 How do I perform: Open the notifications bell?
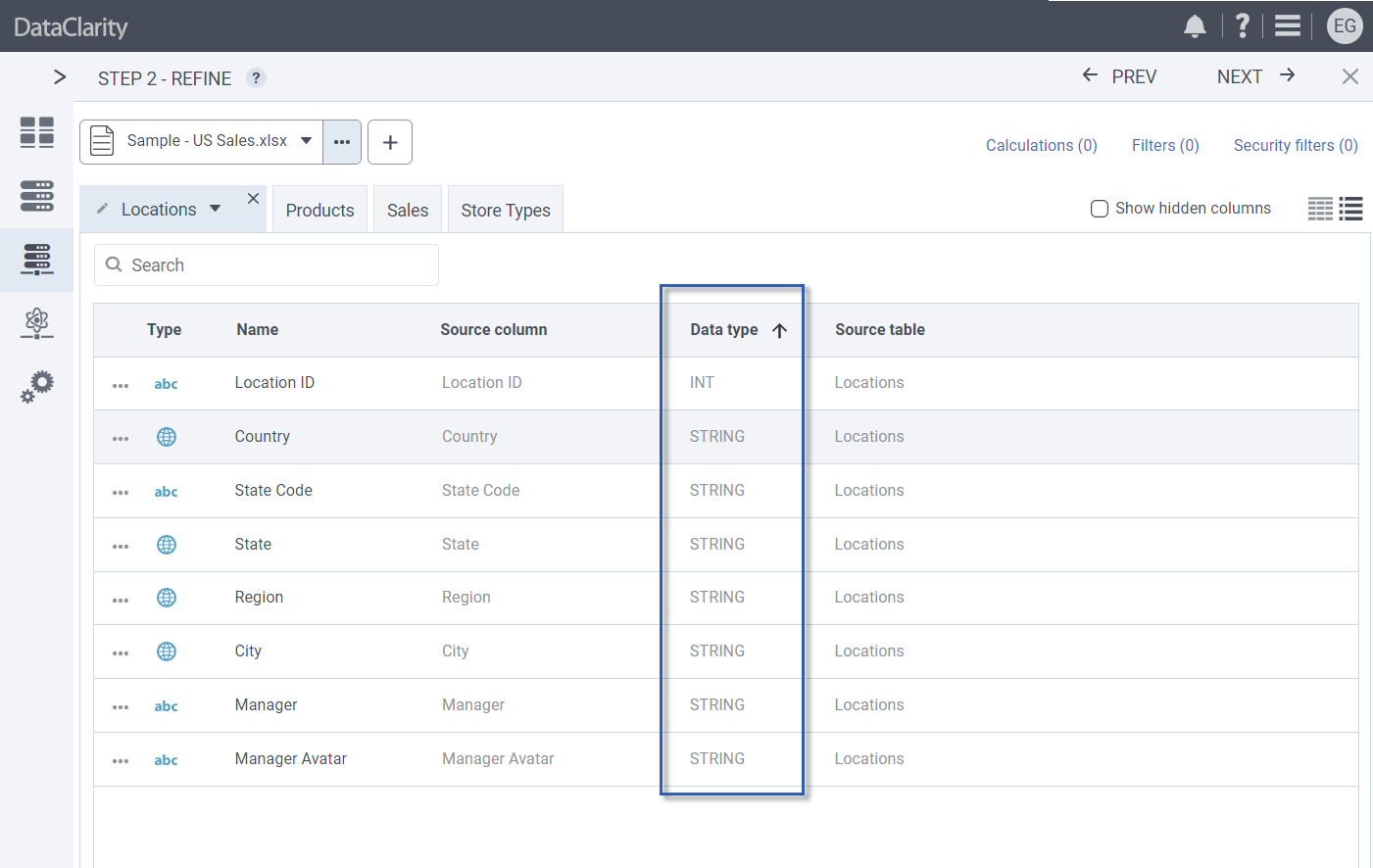coord(1195,26)
